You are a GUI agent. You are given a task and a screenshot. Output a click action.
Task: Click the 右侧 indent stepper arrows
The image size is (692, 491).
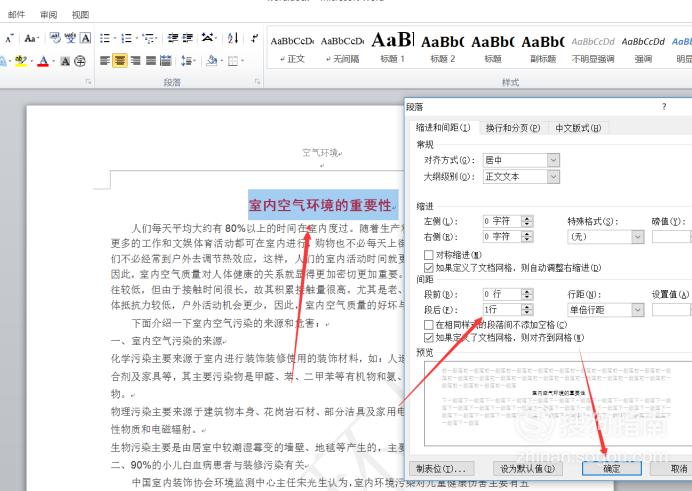click(x=527, y=237)
